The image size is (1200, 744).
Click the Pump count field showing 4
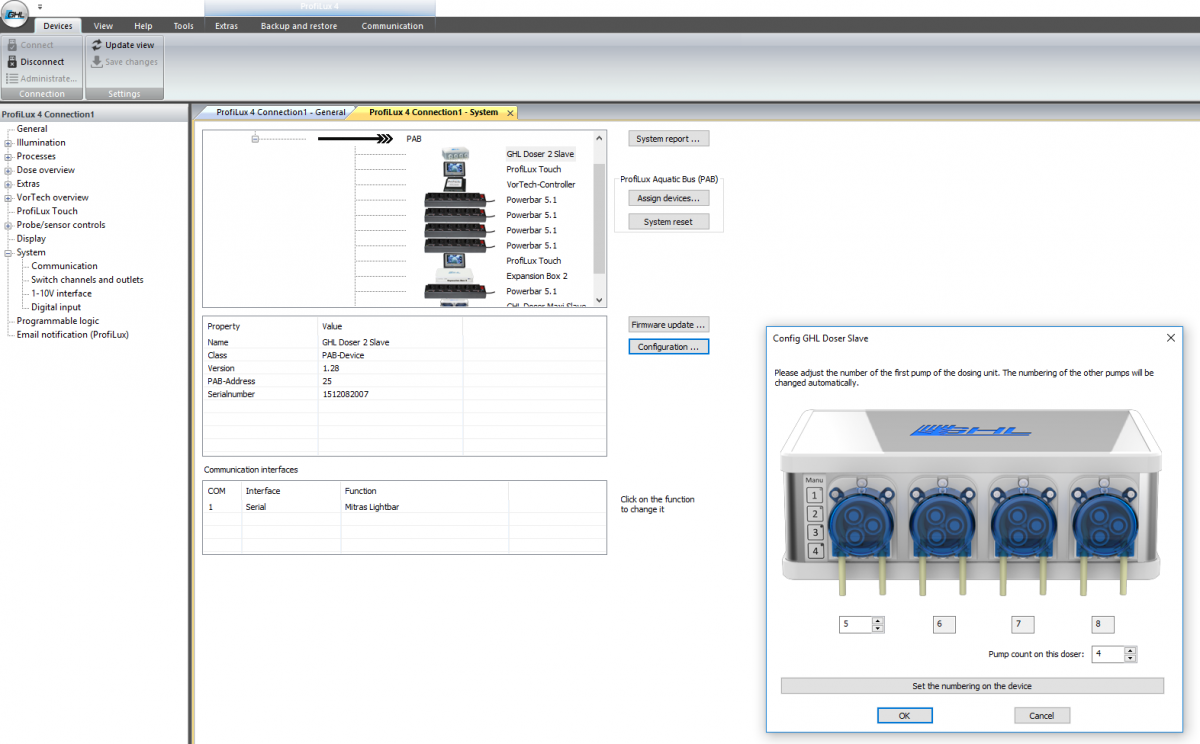click(1108, 655)
